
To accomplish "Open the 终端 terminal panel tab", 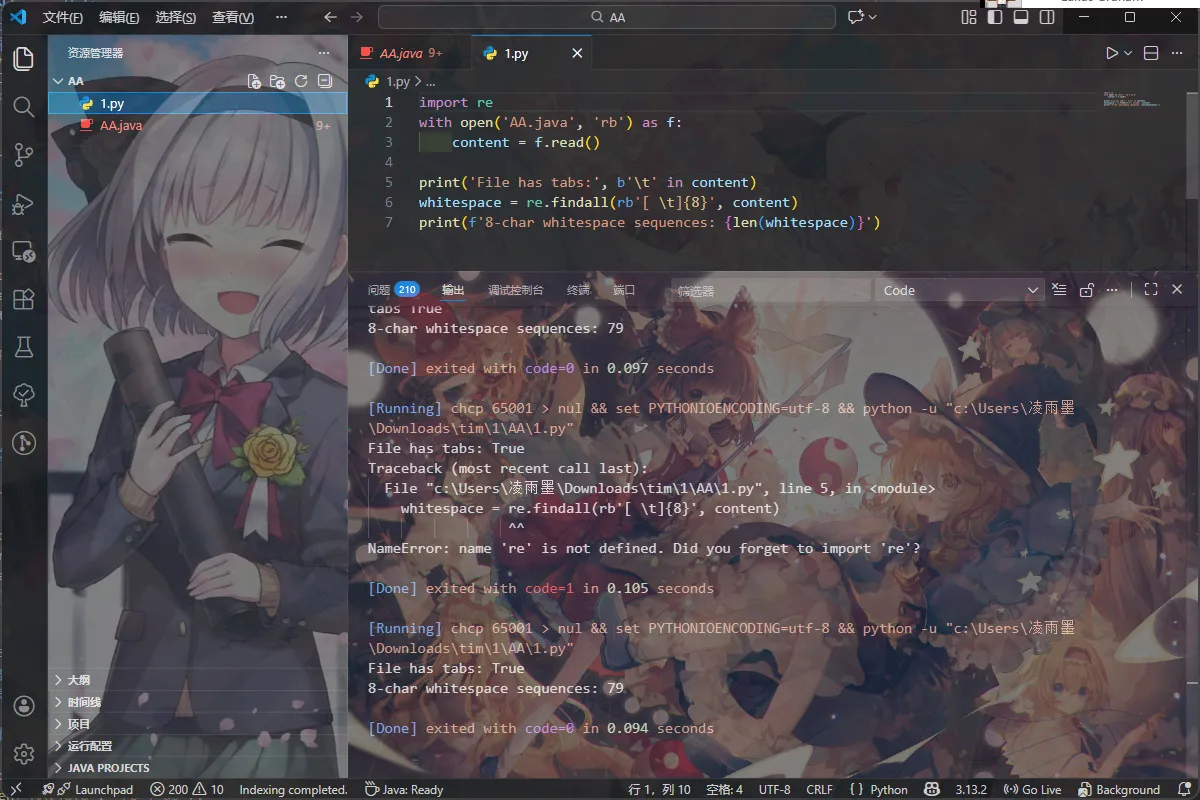I will tap(578, 290).
